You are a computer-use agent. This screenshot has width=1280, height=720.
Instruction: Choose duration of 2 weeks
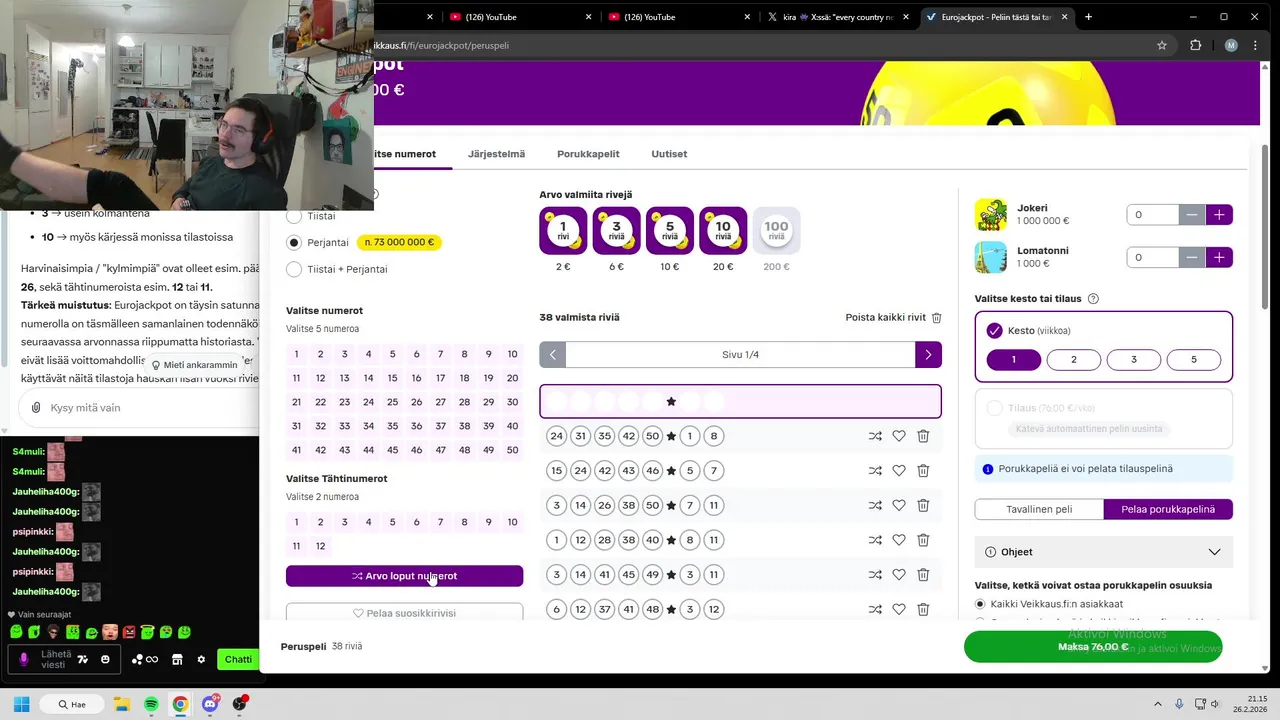(x=1074, y=360)
